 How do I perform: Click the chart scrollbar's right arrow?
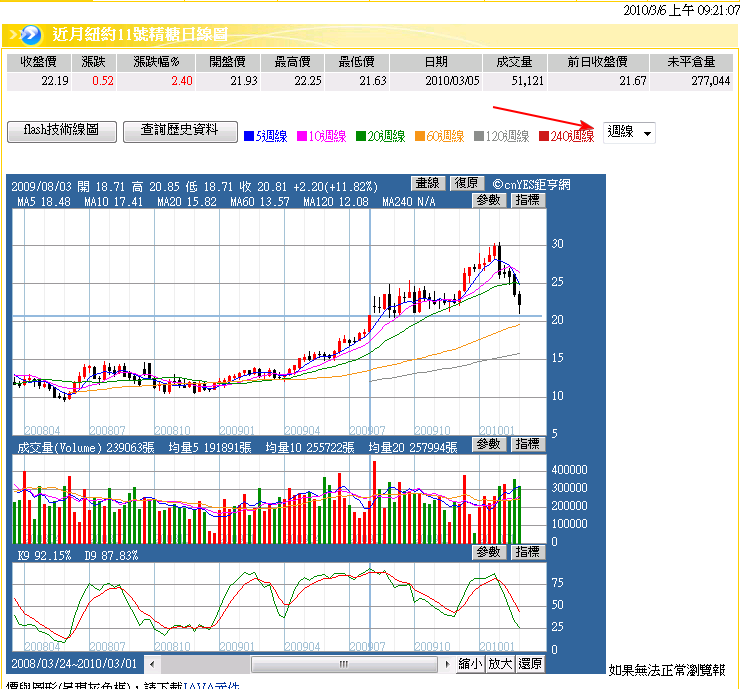pos(447,664)
